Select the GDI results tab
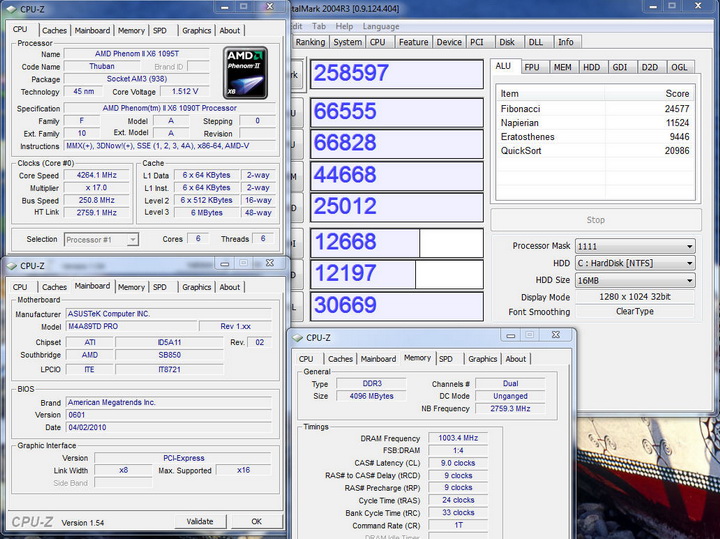 pyautogui.click(x=620, y=67)
